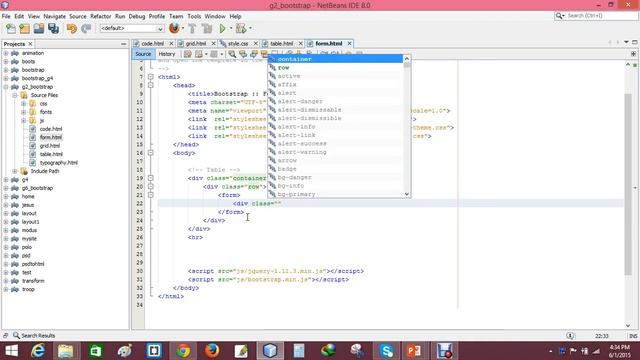Switch to the grid.html tab

tap(196, 43)
